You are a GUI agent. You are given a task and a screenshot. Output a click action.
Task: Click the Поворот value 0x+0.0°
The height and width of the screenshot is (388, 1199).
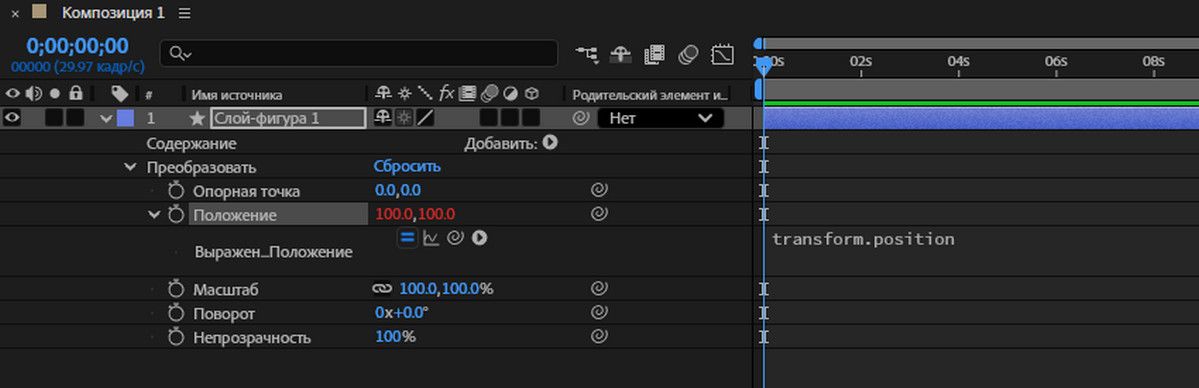(401, 313)
